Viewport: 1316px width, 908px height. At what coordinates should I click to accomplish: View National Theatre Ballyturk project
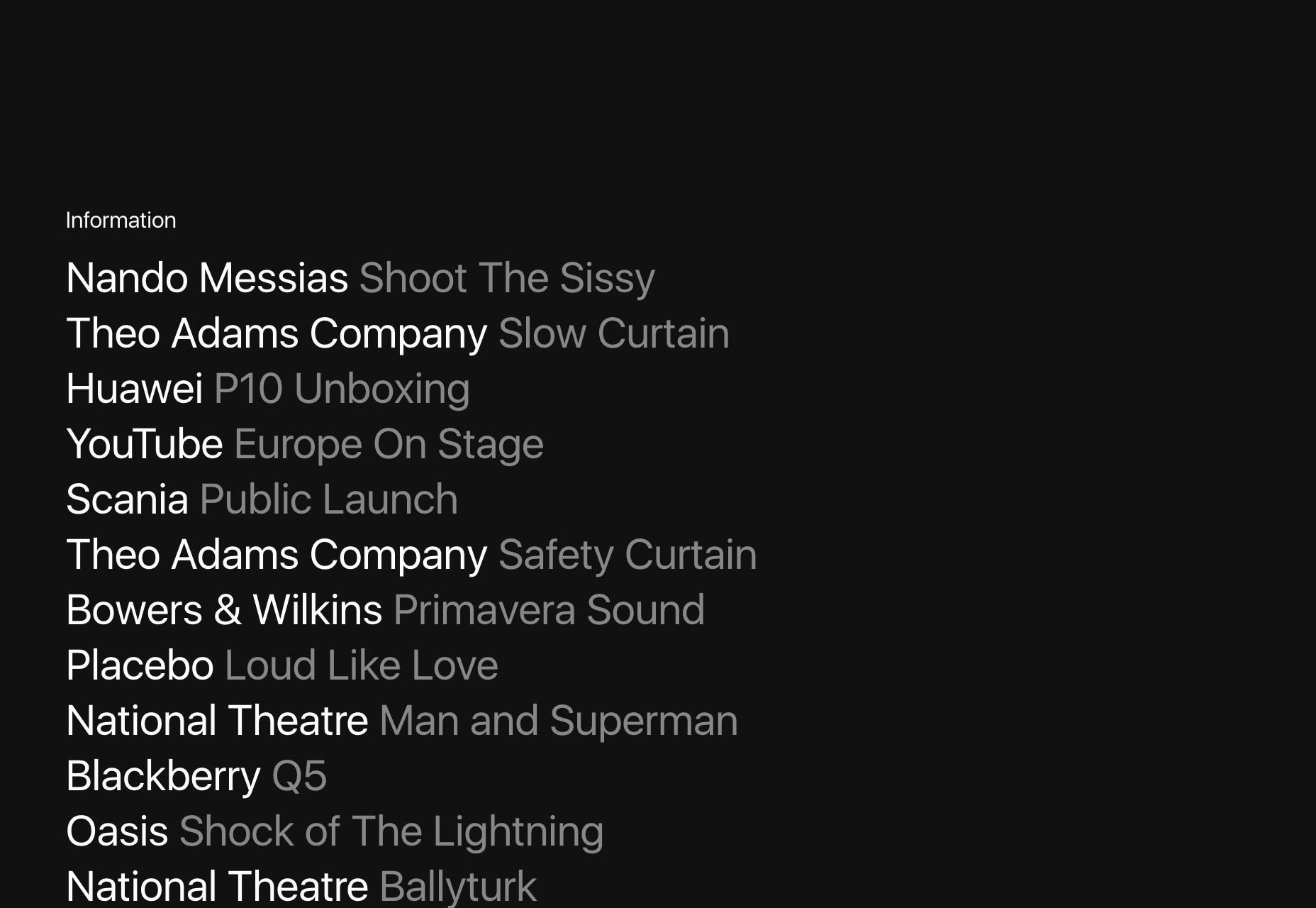pyautogui.click(x=301, y=887)
